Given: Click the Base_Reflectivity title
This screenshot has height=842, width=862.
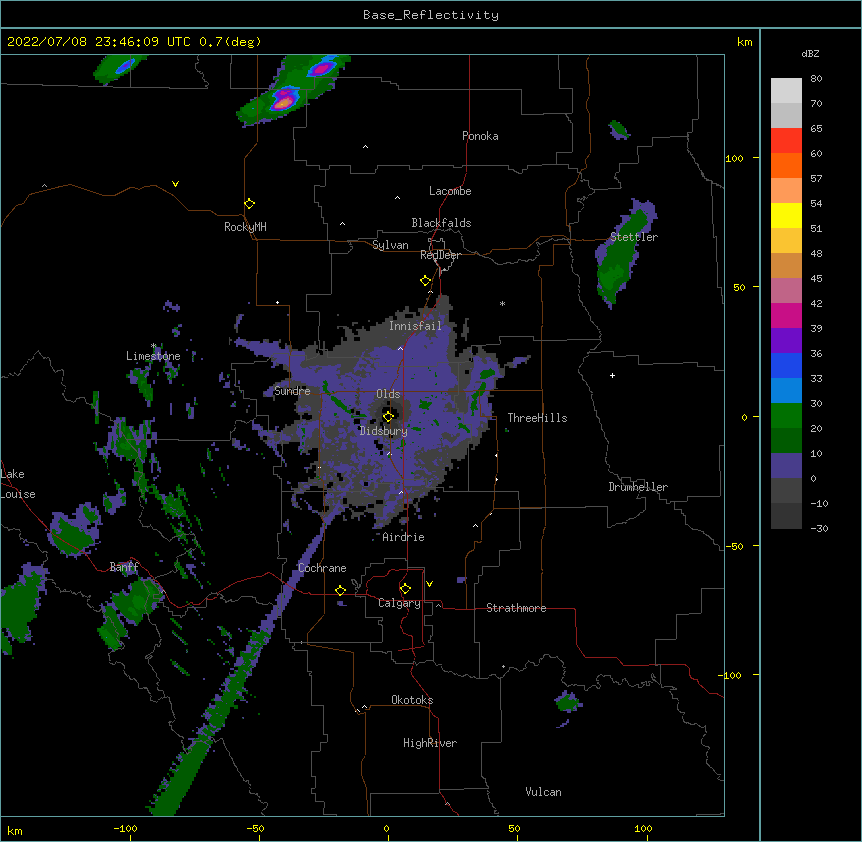Looking at the screenshot, I should coord(431,15).
